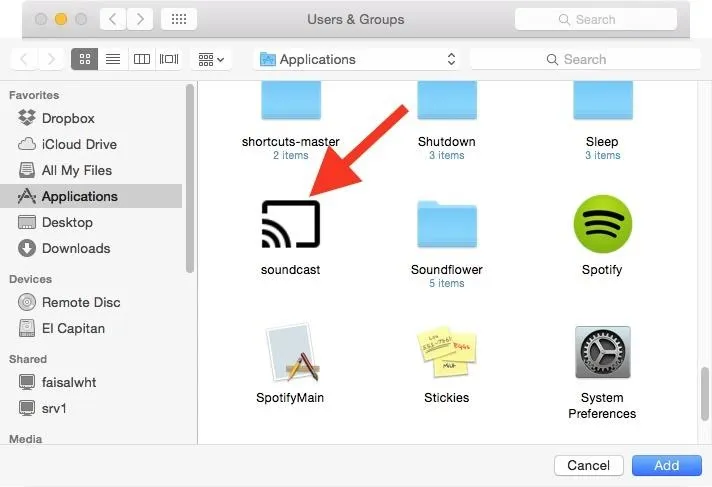Select Remote Disc device
The image size is (712, 487).
coord(91,302)
